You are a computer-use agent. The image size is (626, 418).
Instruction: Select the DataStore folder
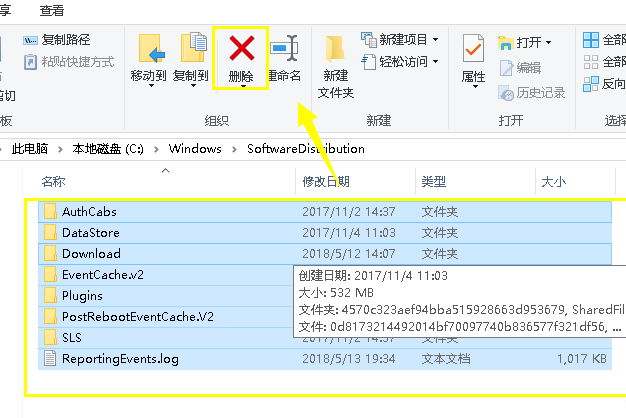pos(90,233)
